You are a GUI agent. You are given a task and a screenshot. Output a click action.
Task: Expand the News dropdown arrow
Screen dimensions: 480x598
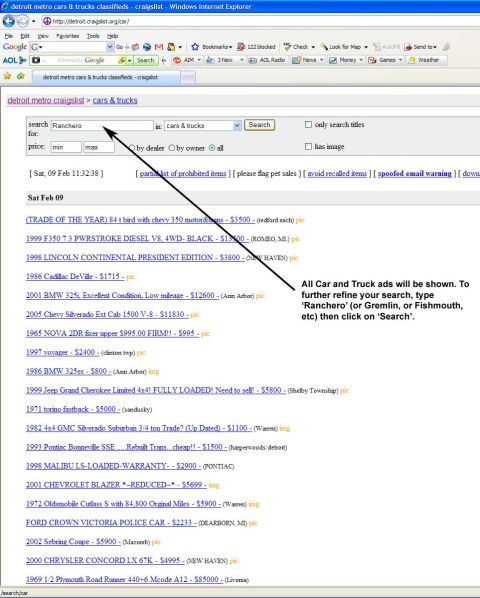322,60
